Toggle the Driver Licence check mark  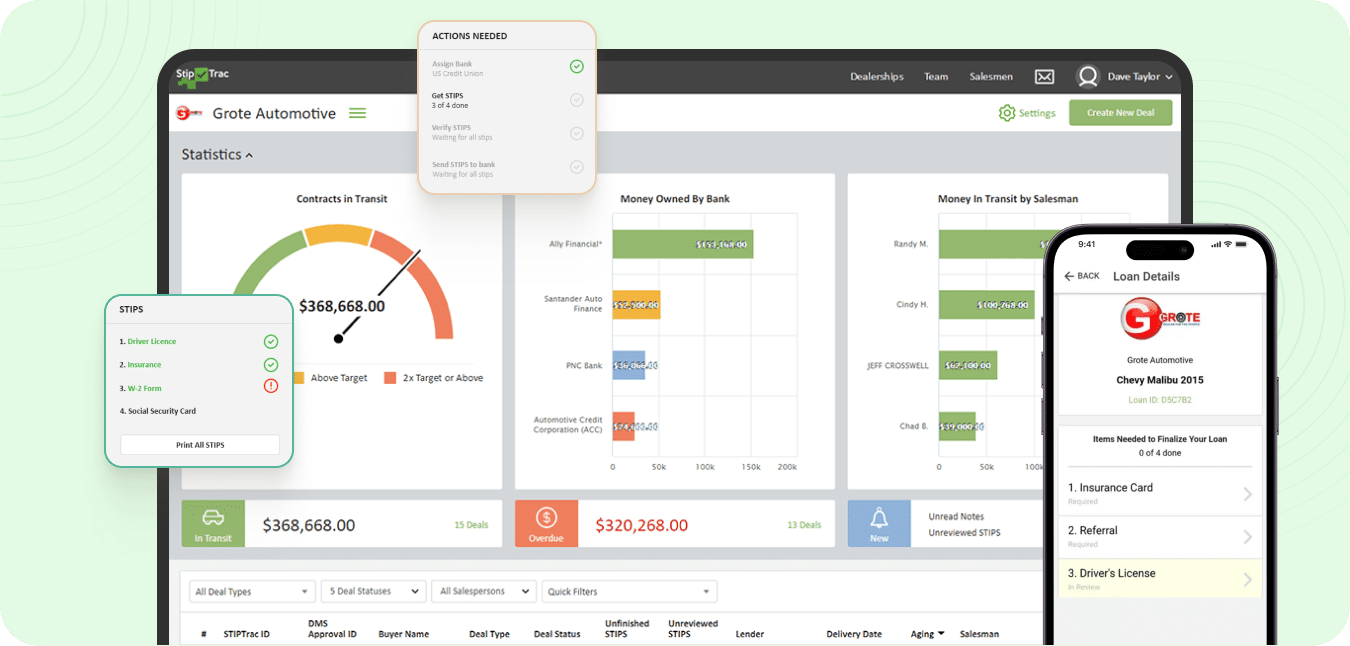tap(271, 341)
